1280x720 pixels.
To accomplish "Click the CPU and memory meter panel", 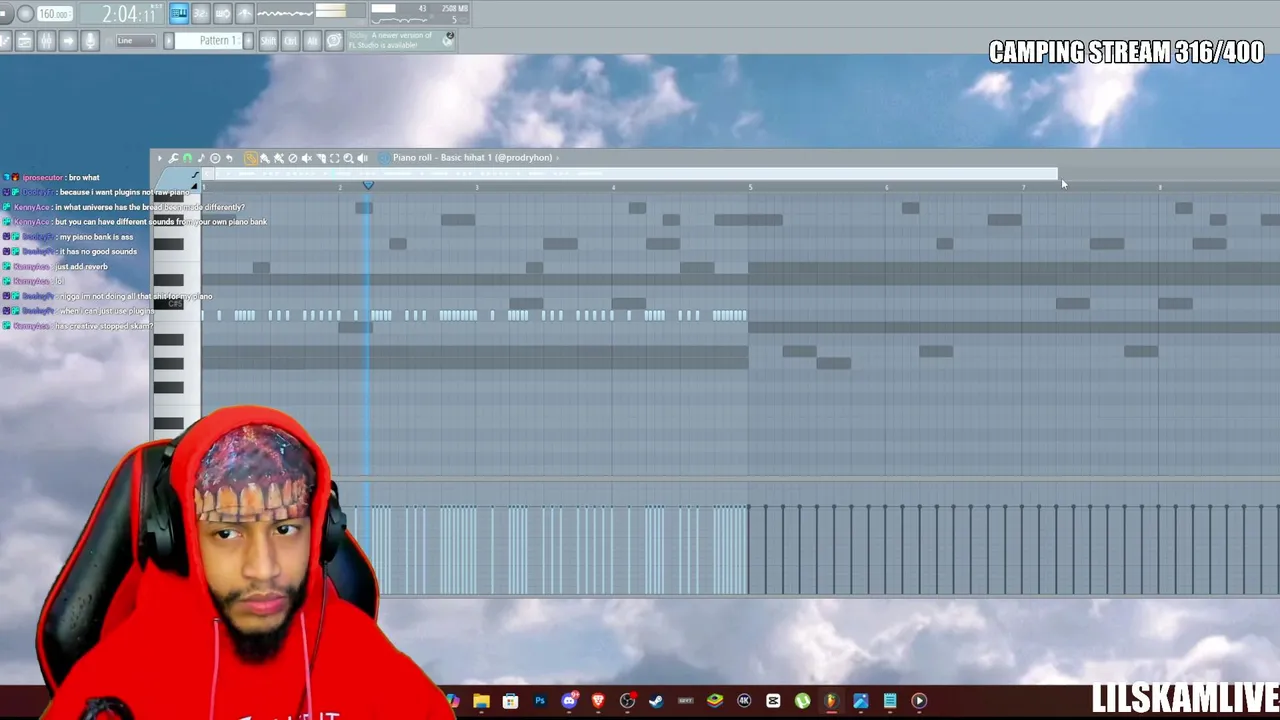I will (x=419, y=14).
